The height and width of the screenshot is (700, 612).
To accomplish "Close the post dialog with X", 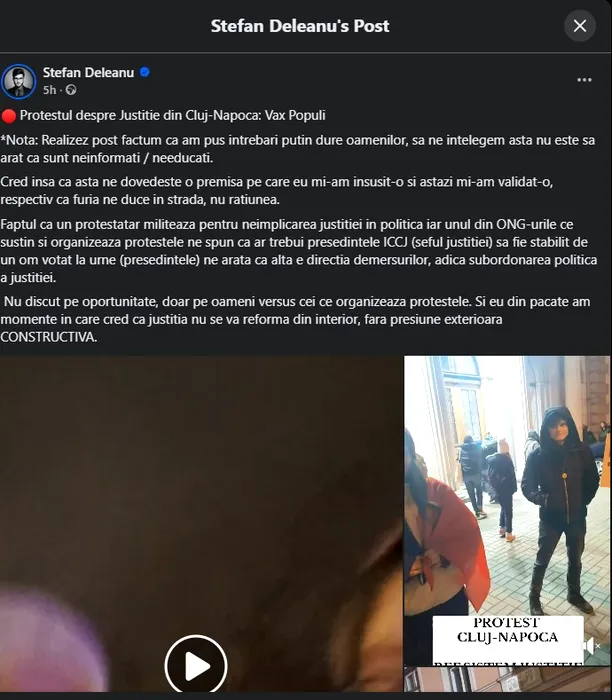I will 580,26.
